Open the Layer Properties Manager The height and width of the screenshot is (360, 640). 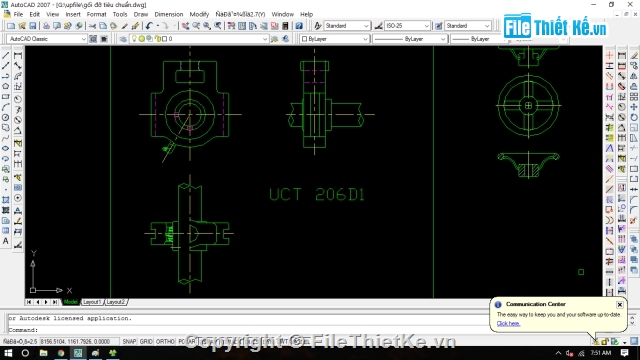[x=123, y=39]
